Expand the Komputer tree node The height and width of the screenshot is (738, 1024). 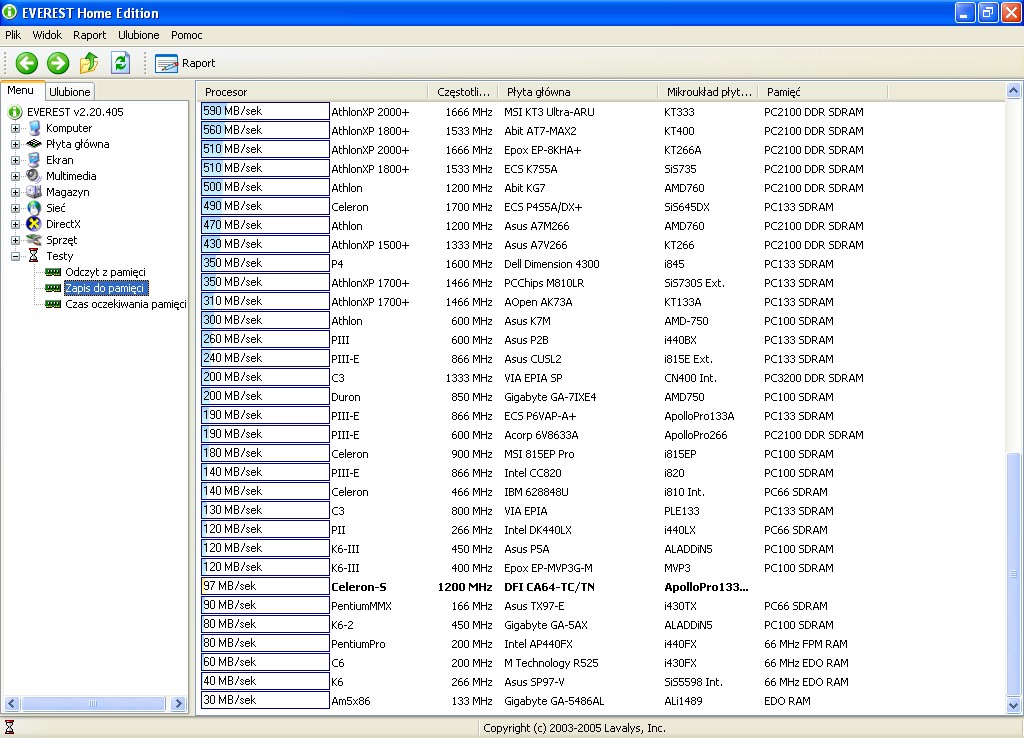tap(15, 129)
